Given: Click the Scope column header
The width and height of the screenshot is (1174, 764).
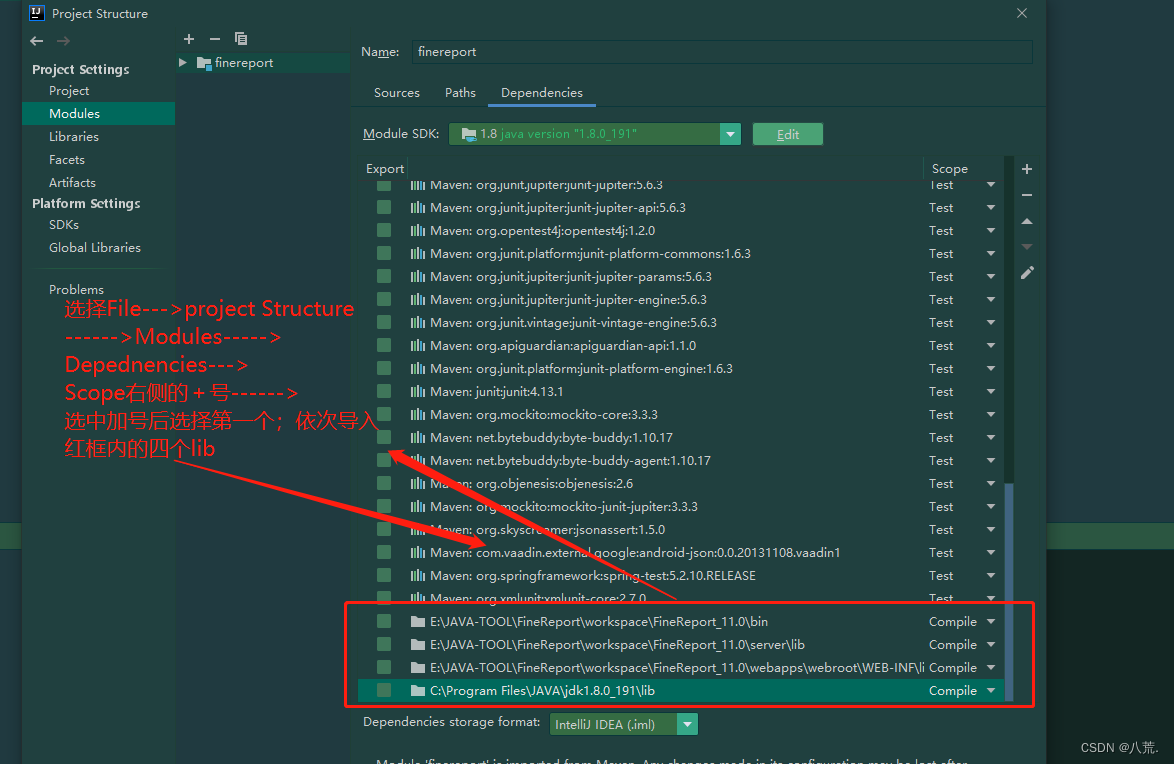Looking at the screenshot, I should click(x=949, y=169).
